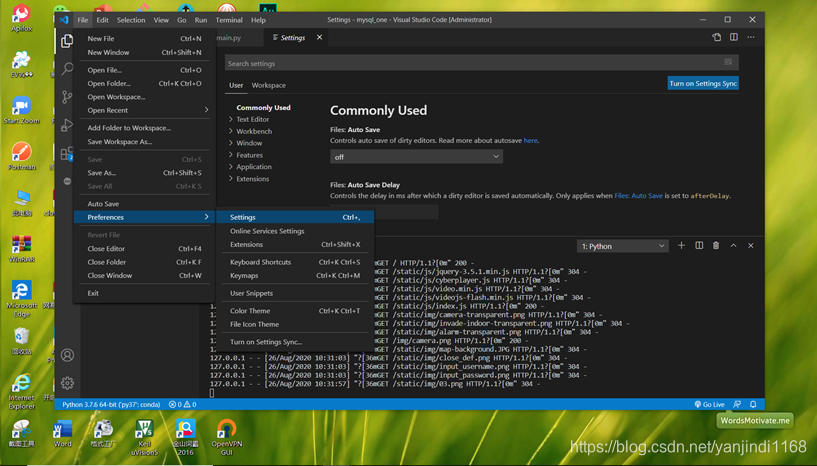Viewport: 817px width, 466px height.
Task: Open Postman desktop shortcut
Action: pyautogui.click(x=21, y=155)
